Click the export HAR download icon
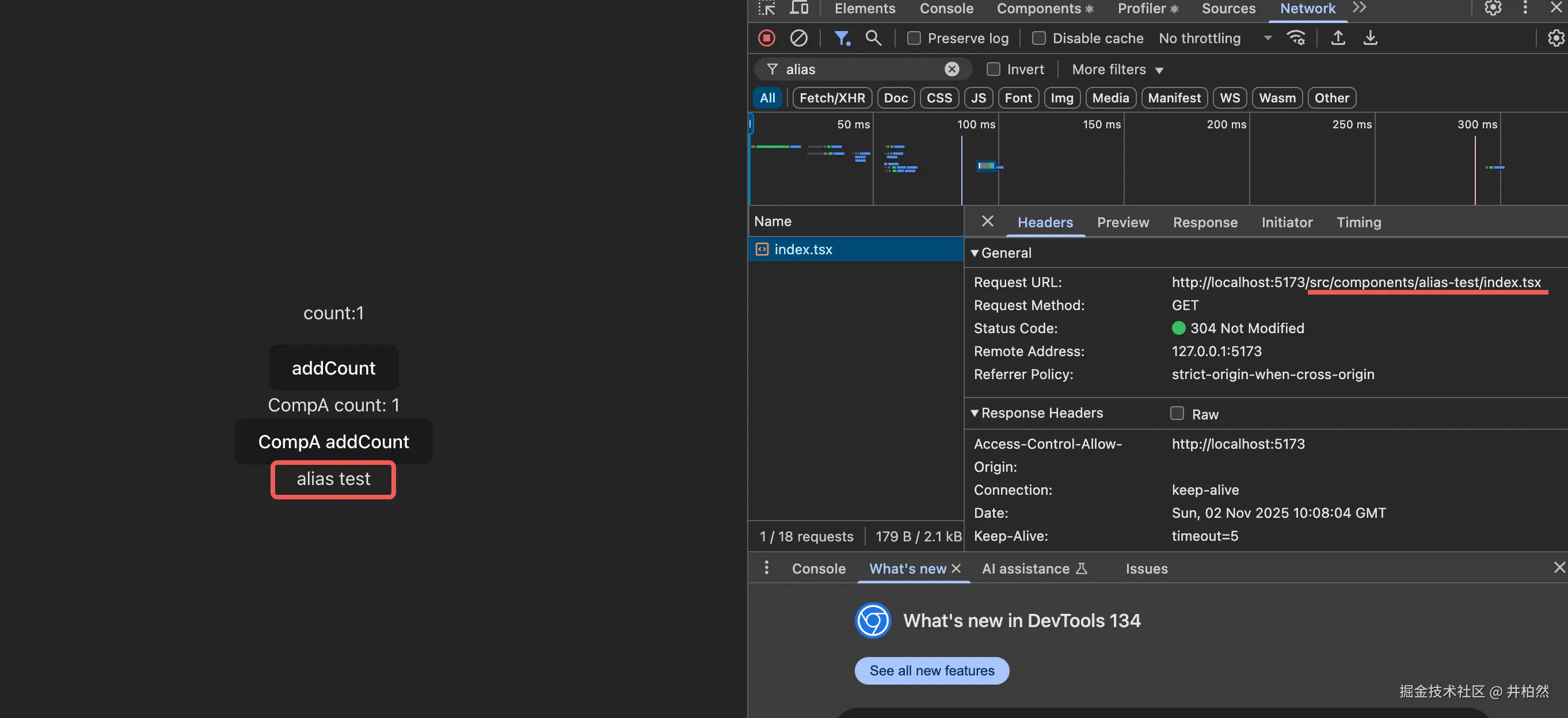This screenshot has height=718, width=1568. (1369, 38)
